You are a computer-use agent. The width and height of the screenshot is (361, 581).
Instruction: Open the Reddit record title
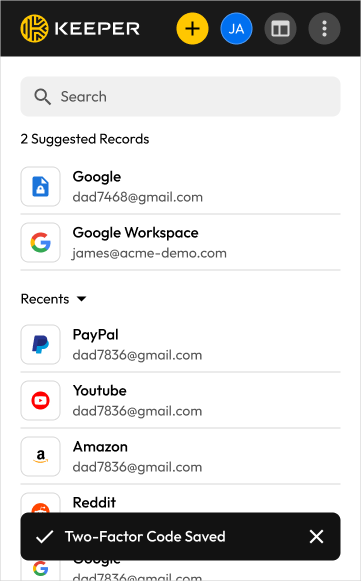coord(94,502)
